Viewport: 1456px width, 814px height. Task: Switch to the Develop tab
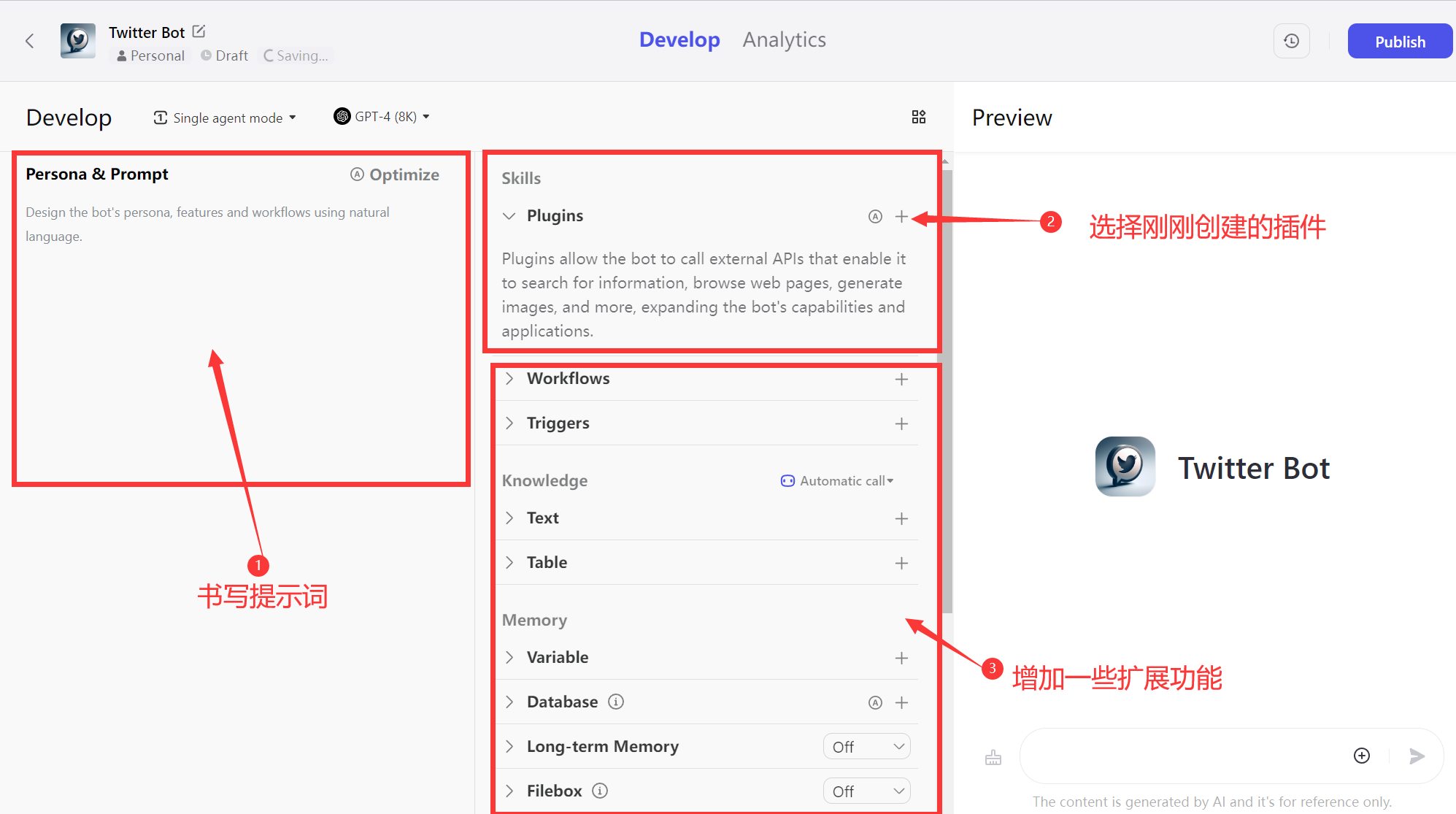[x=679, y=39]
